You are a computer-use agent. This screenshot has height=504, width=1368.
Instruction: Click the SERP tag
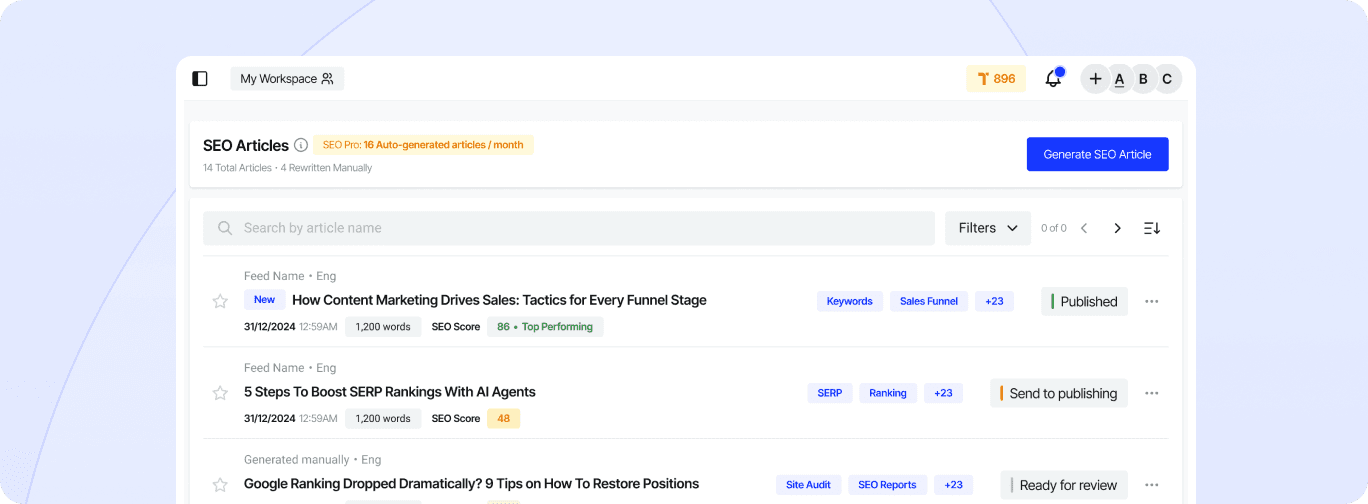pyautogui.click(x=830, y=393)
